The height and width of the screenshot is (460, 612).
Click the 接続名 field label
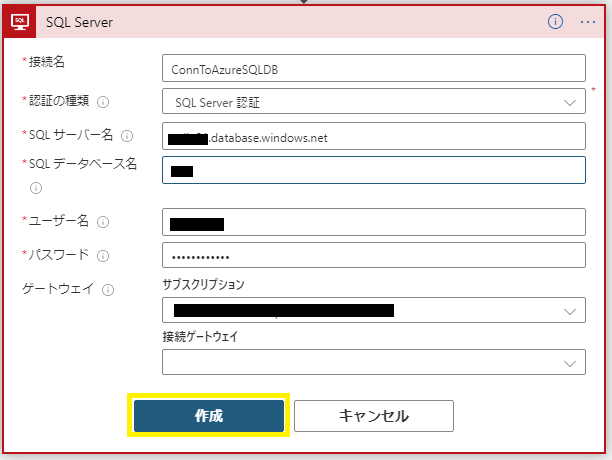[x=46, y=62]
